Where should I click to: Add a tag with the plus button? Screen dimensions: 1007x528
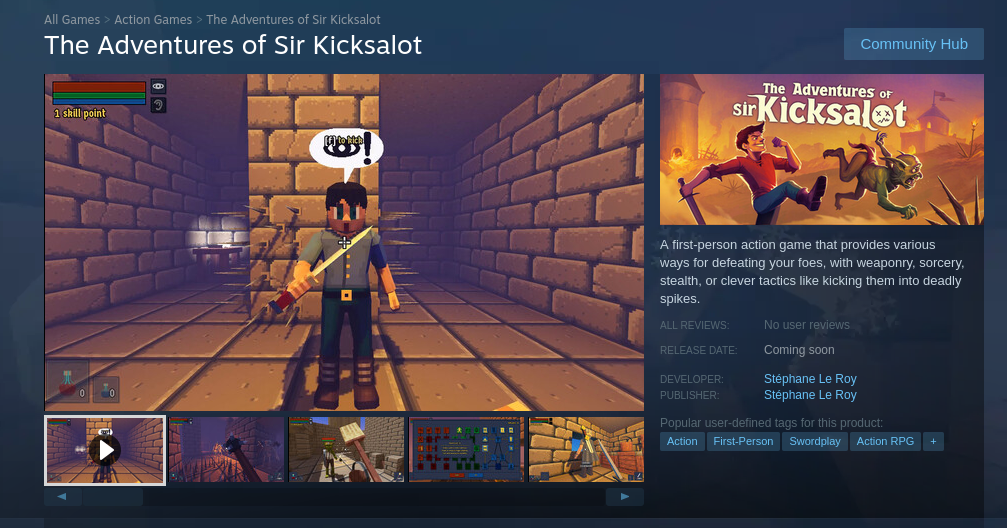(933, 441)
